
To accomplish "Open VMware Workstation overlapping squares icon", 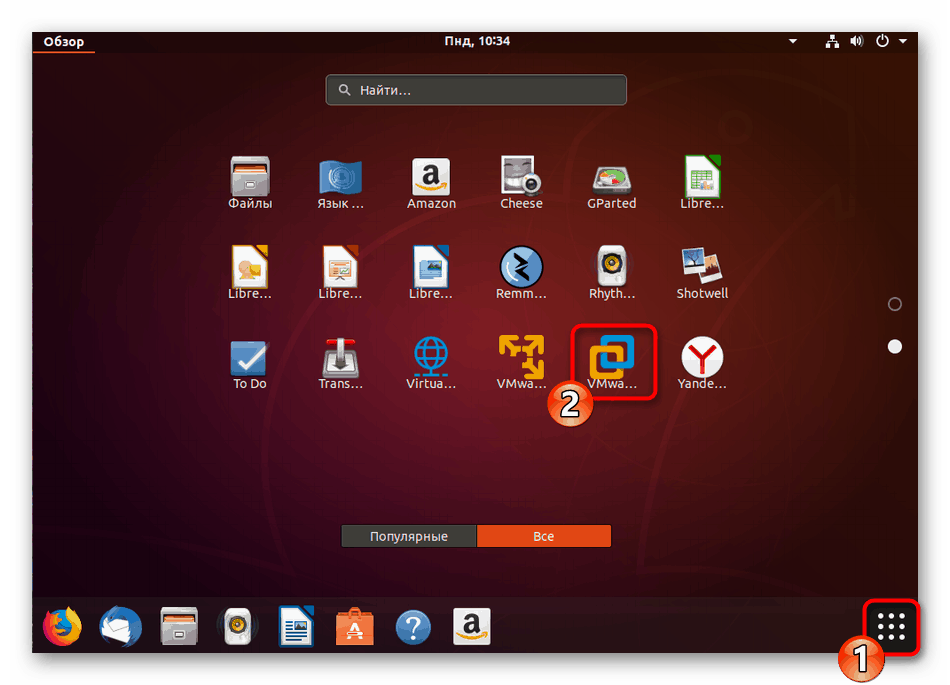I will pyautogui.click(x=612, y=362).
